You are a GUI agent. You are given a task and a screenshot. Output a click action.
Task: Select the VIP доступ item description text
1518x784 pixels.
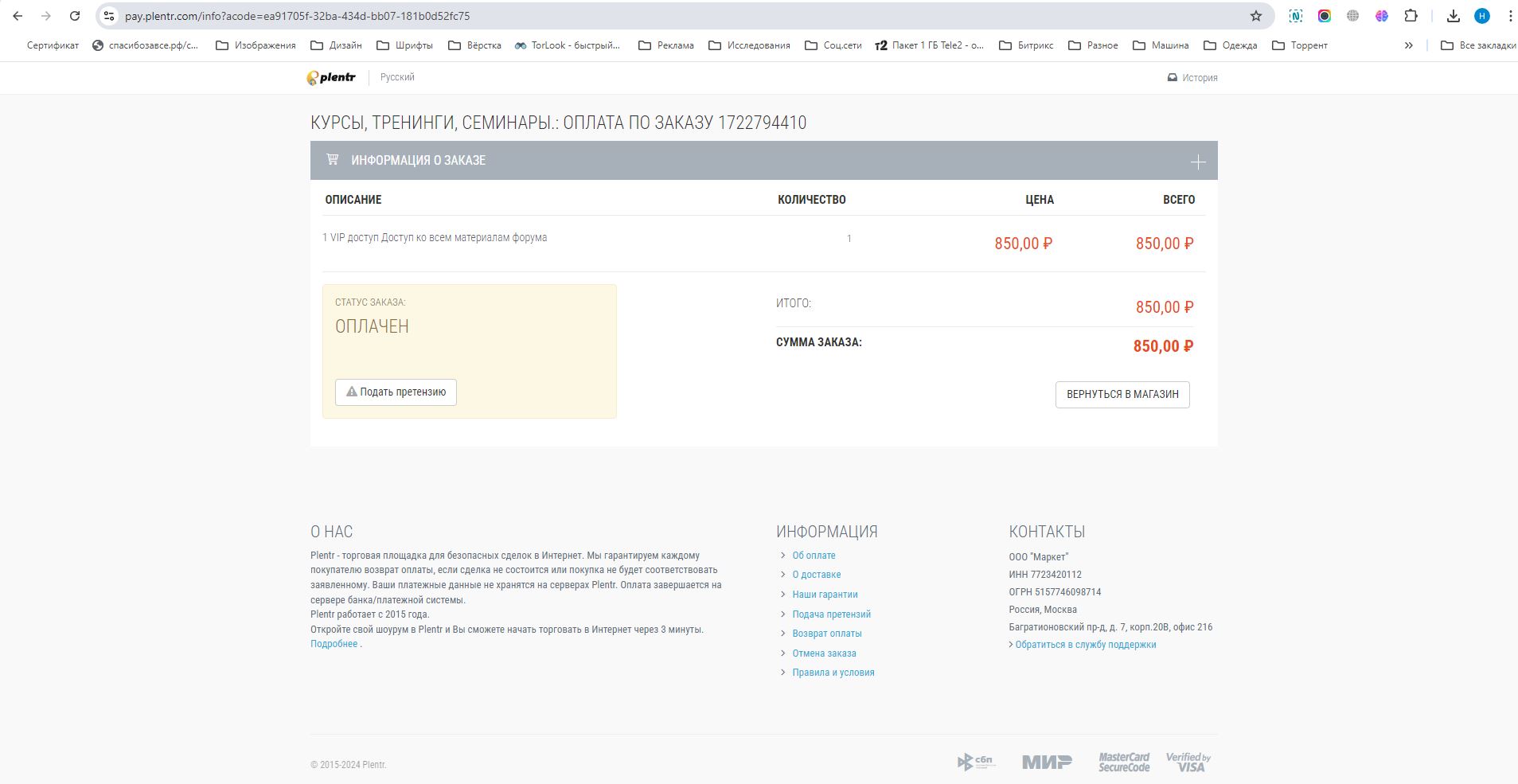[x=435, y=237]
